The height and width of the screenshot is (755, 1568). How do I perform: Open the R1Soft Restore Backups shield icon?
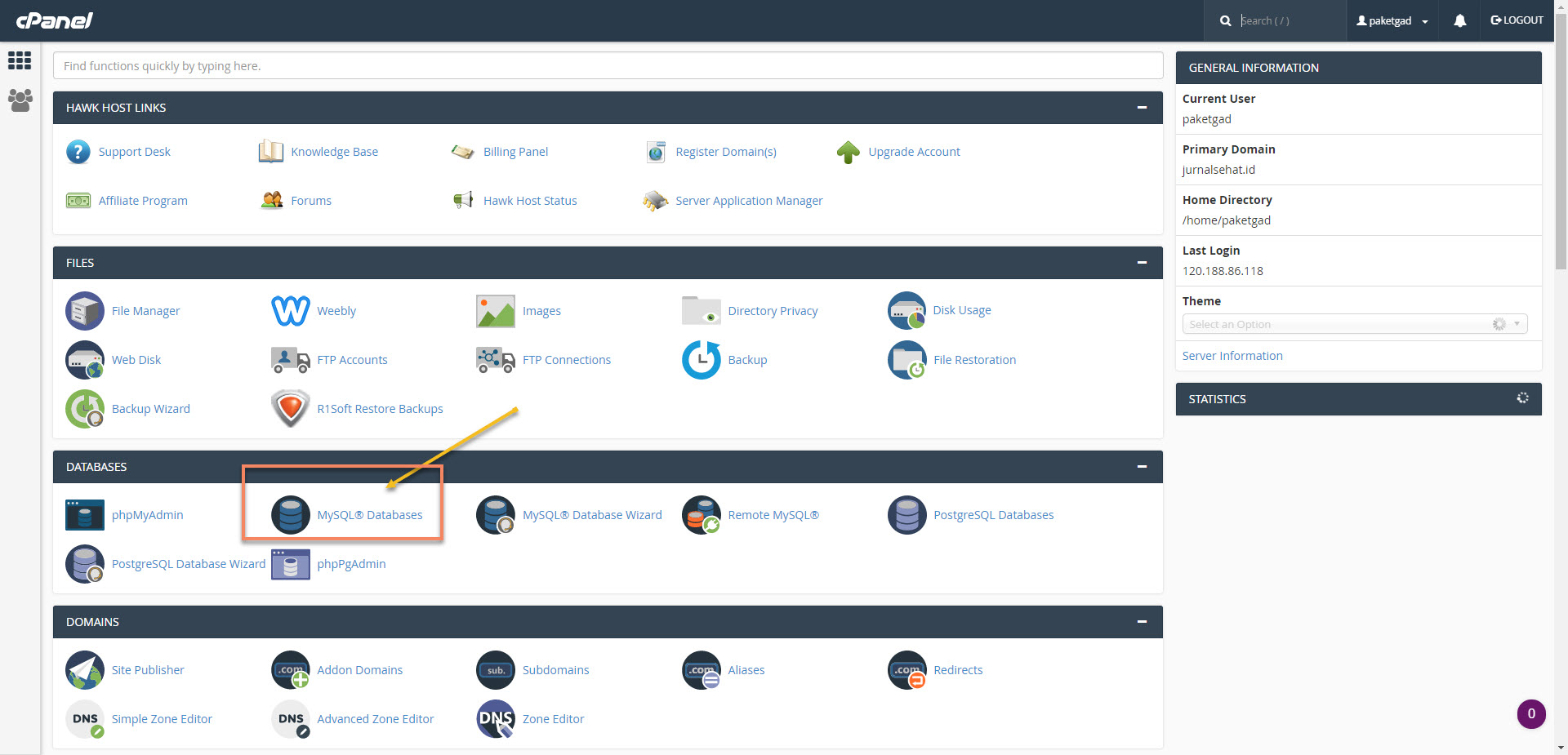tap(290, 409)
